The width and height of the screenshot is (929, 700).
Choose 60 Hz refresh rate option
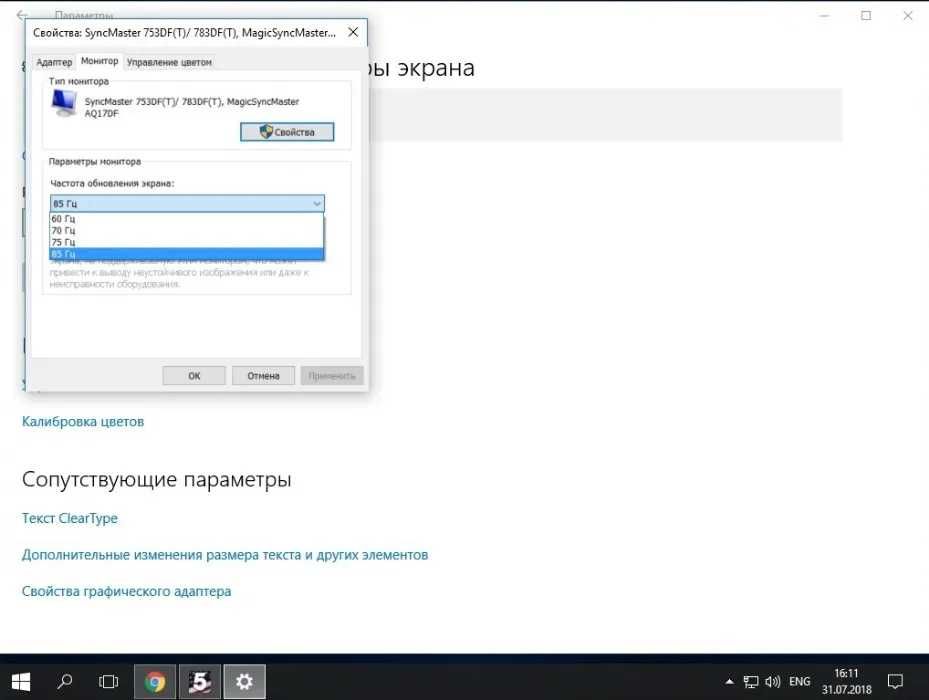(x=187, y=219)
